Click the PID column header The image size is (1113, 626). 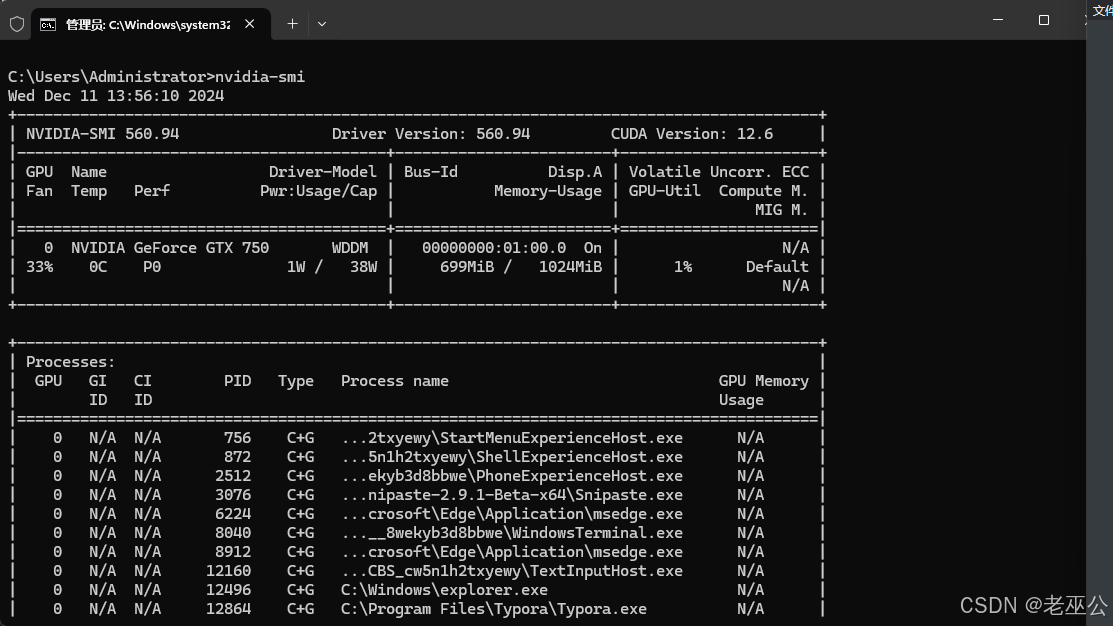tap(238, 381)
